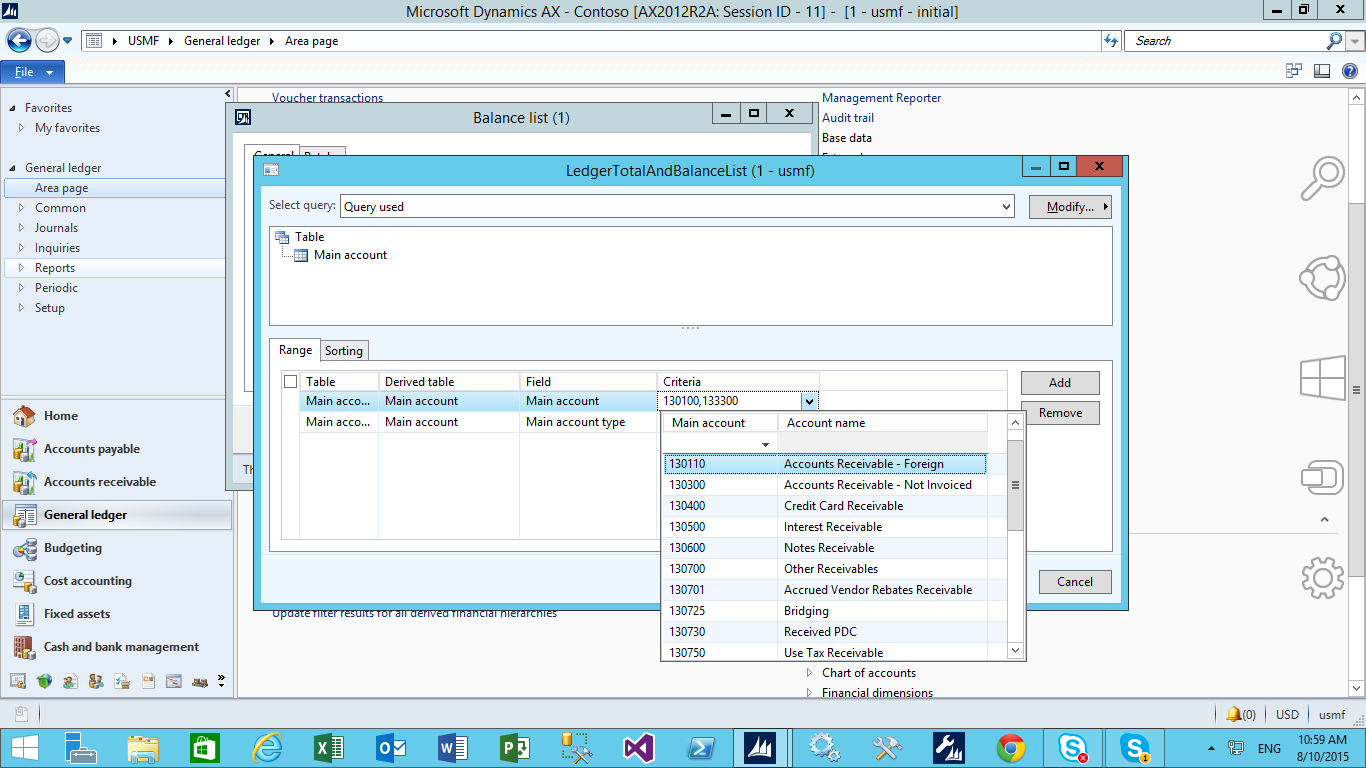This screenshot has height=768, width=1366.
Task: Click the View layout icon in the toolbar
Action: pyautogui.click(x=1321, y=71)
